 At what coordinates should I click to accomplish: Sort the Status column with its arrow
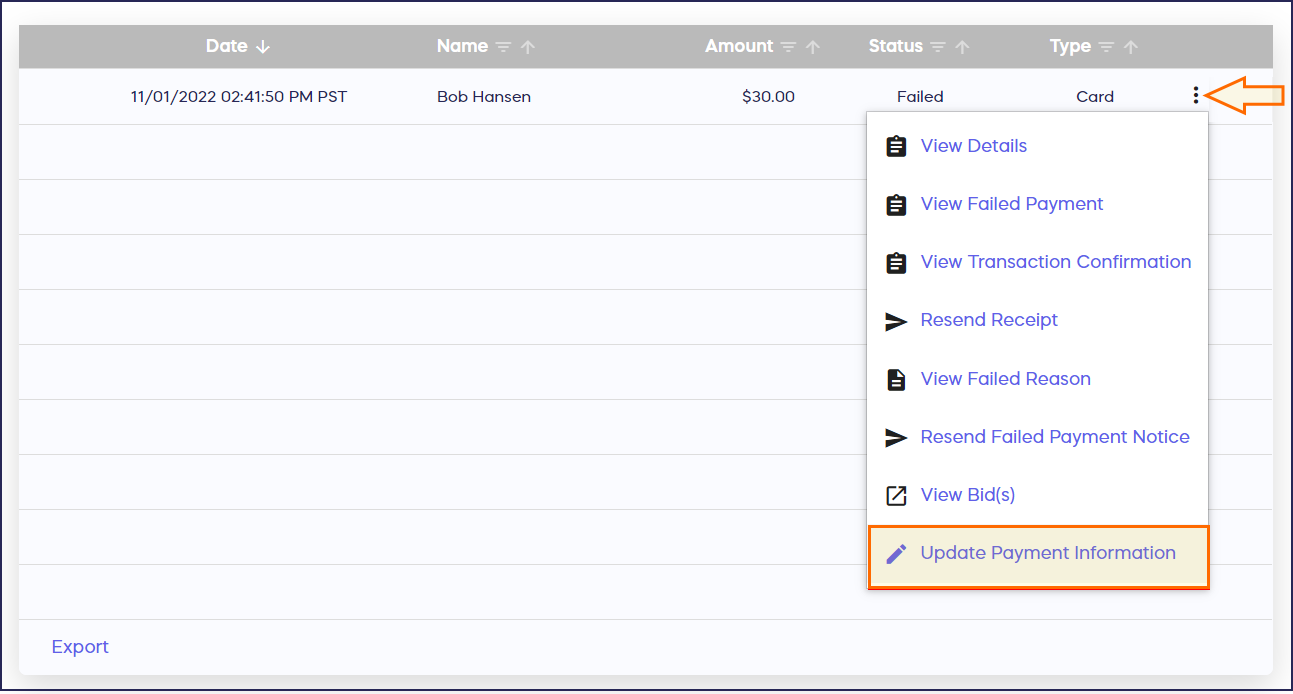[962, 47]
